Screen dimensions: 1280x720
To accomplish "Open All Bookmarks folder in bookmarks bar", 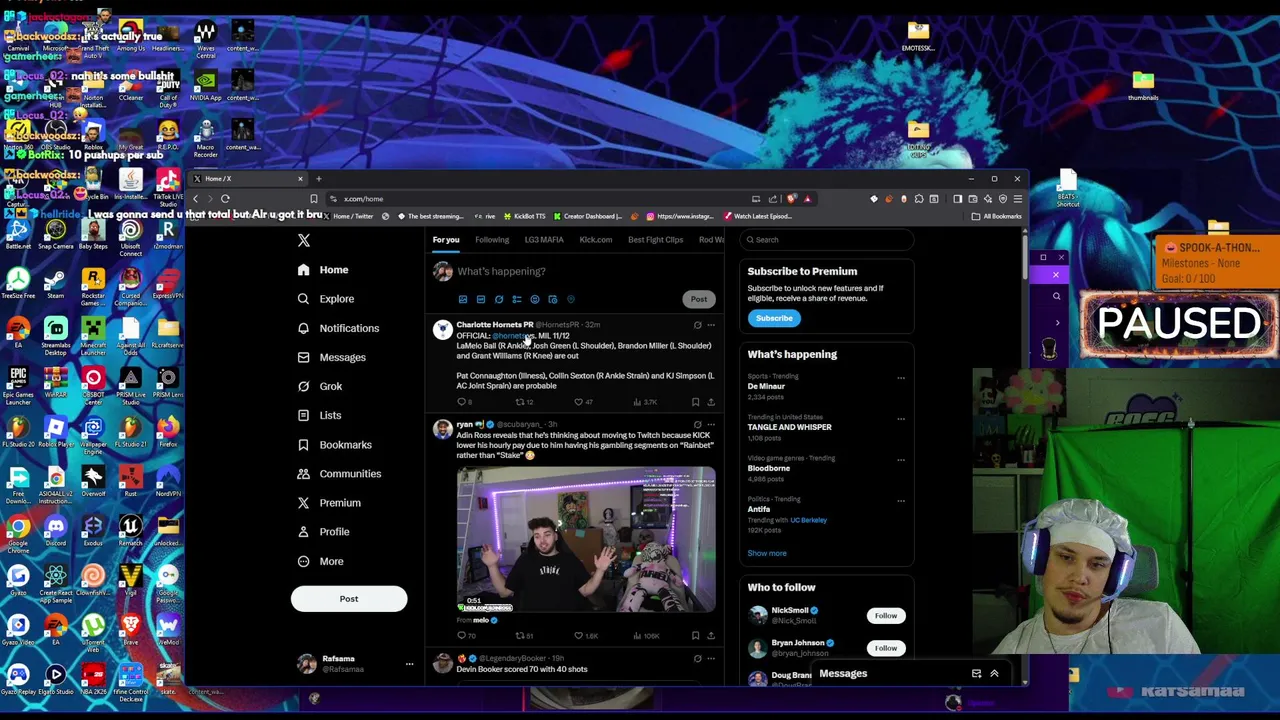I will pyautogui.click(x=999, y=217).
